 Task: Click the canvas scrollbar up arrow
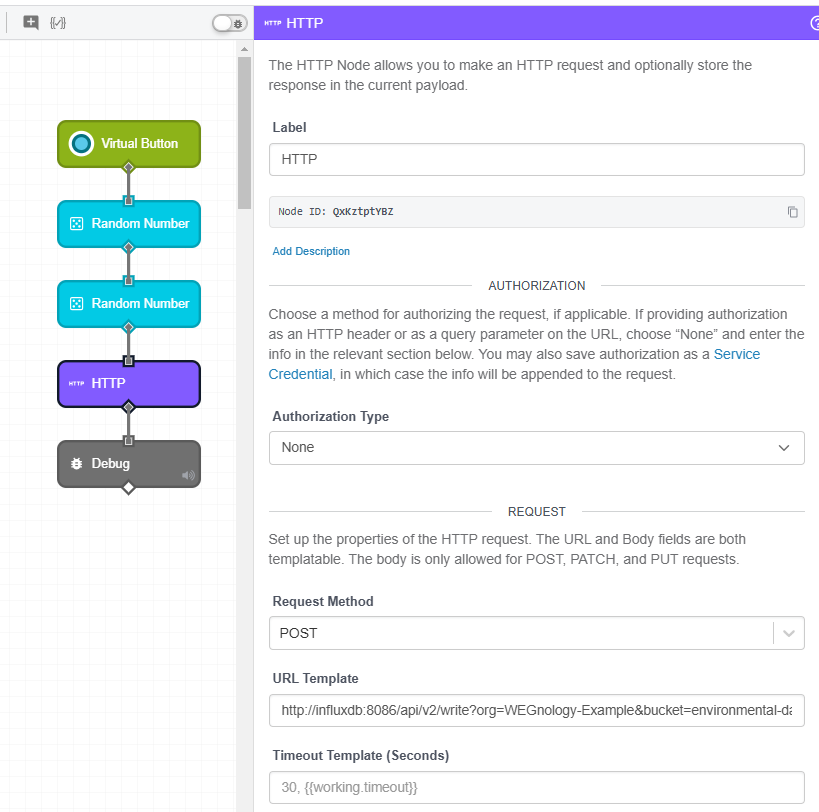244,49
